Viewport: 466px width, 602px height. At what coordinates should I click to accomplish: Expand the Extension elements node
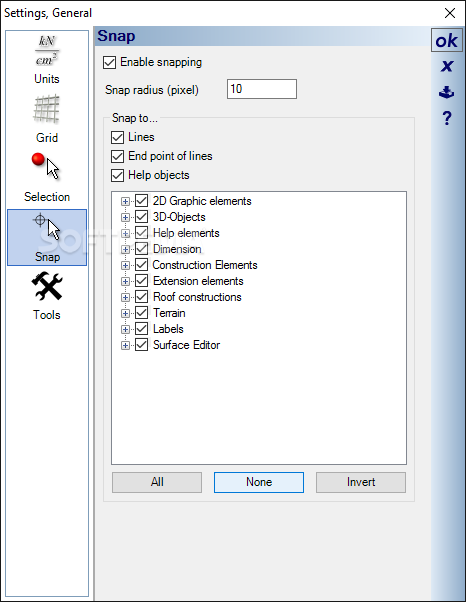tap(125, 281)
